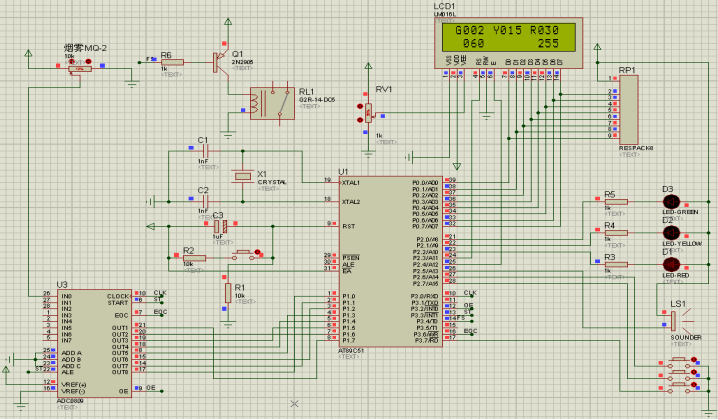Click the 'CLOCK' pin on U3
Image resolution: width=718 pixels, height=420 pixels.
(118, 296)
